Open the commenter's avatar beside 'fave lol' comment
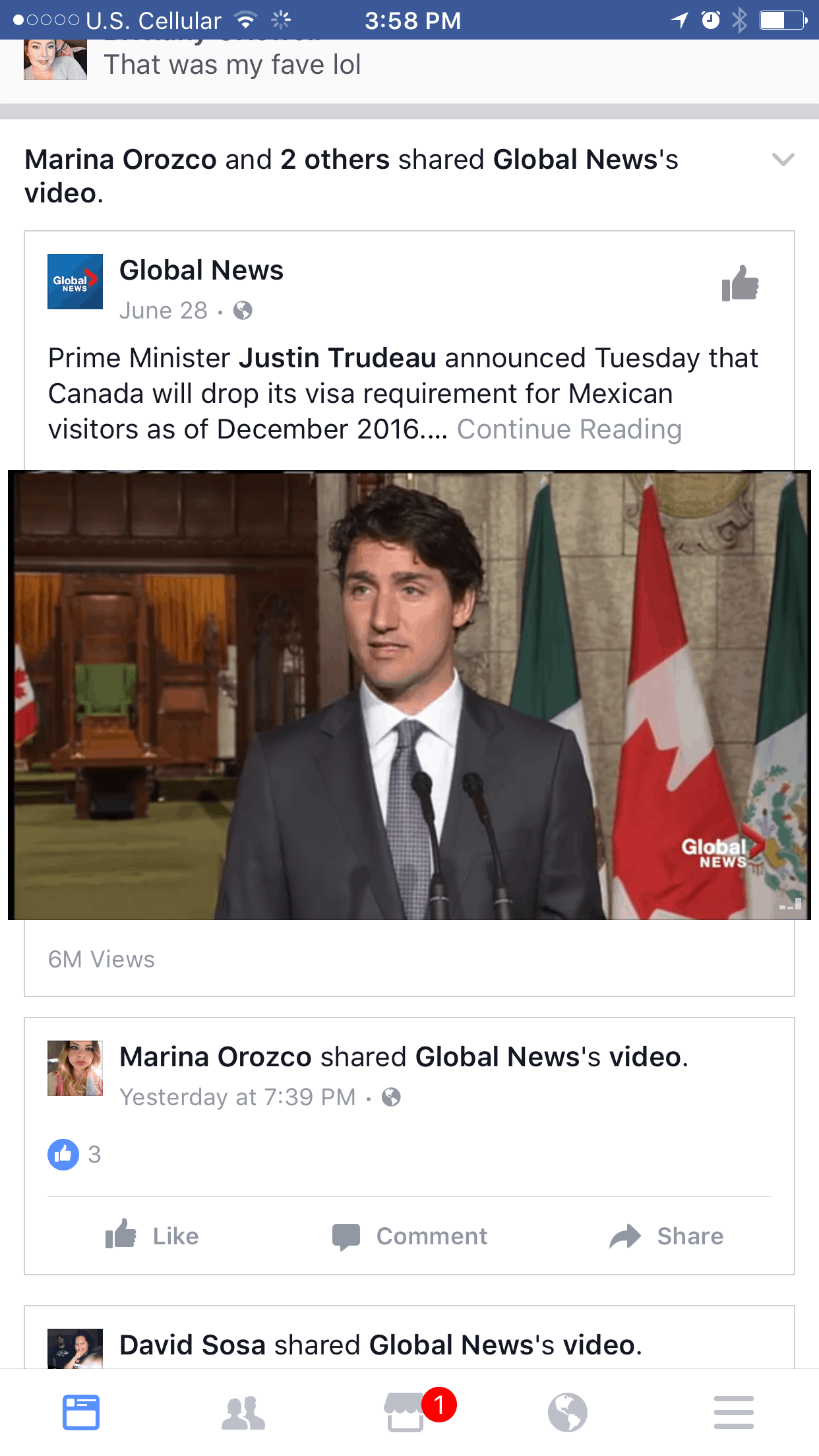This screenshot has width=819, height=1456. pos(55,59)
